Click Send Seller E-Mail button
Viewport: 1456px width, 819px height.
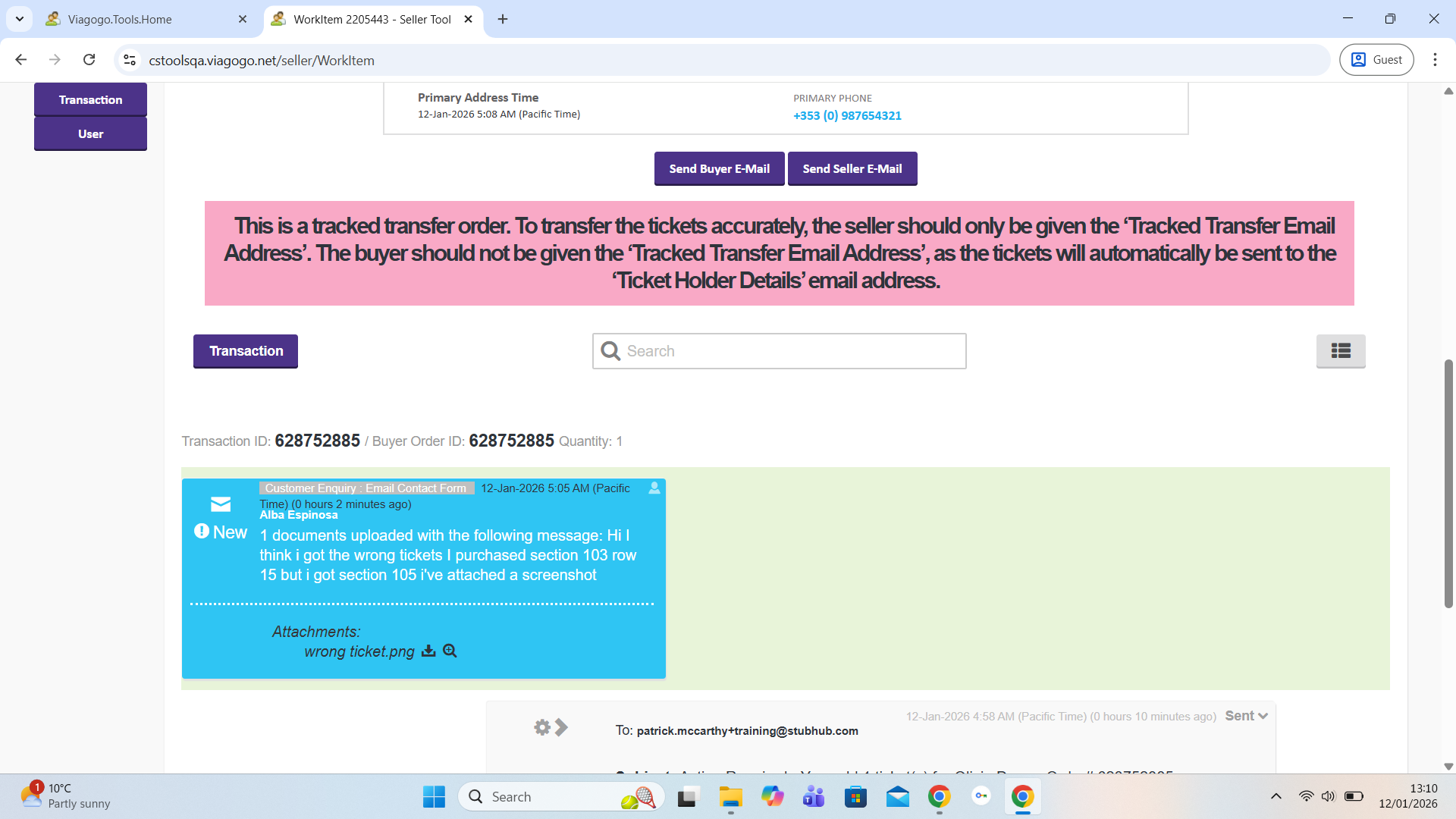click(852, 168)
